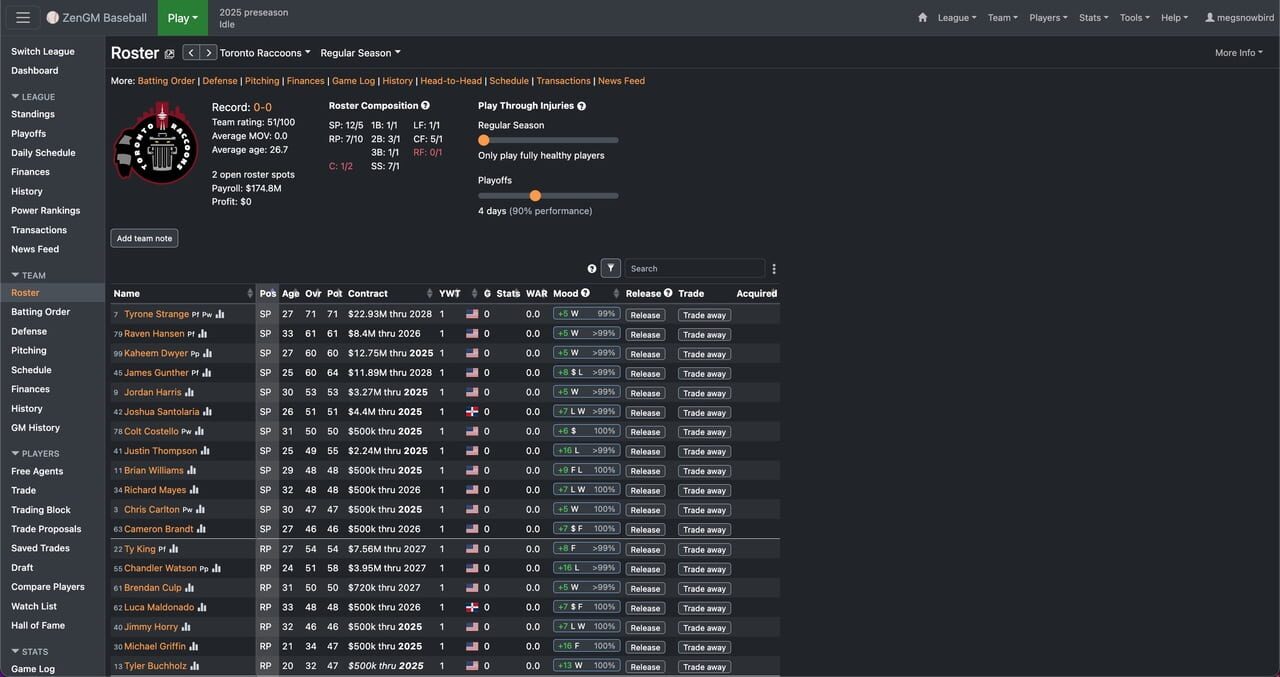The image size is (1280, 677).
Task: Click the Add team note button
Action: tap(143, 238)
